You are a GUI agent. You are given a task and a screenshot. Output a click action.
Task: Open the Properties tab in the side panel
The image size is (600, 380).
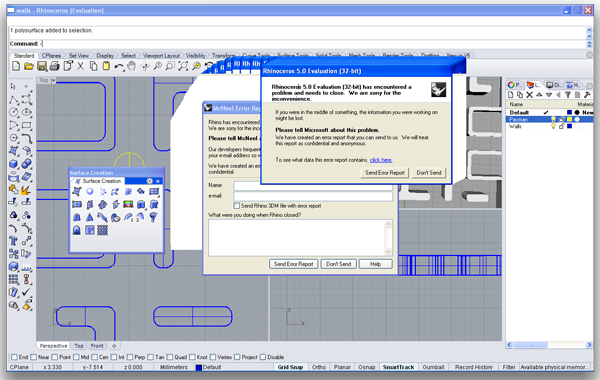[514, 85]
